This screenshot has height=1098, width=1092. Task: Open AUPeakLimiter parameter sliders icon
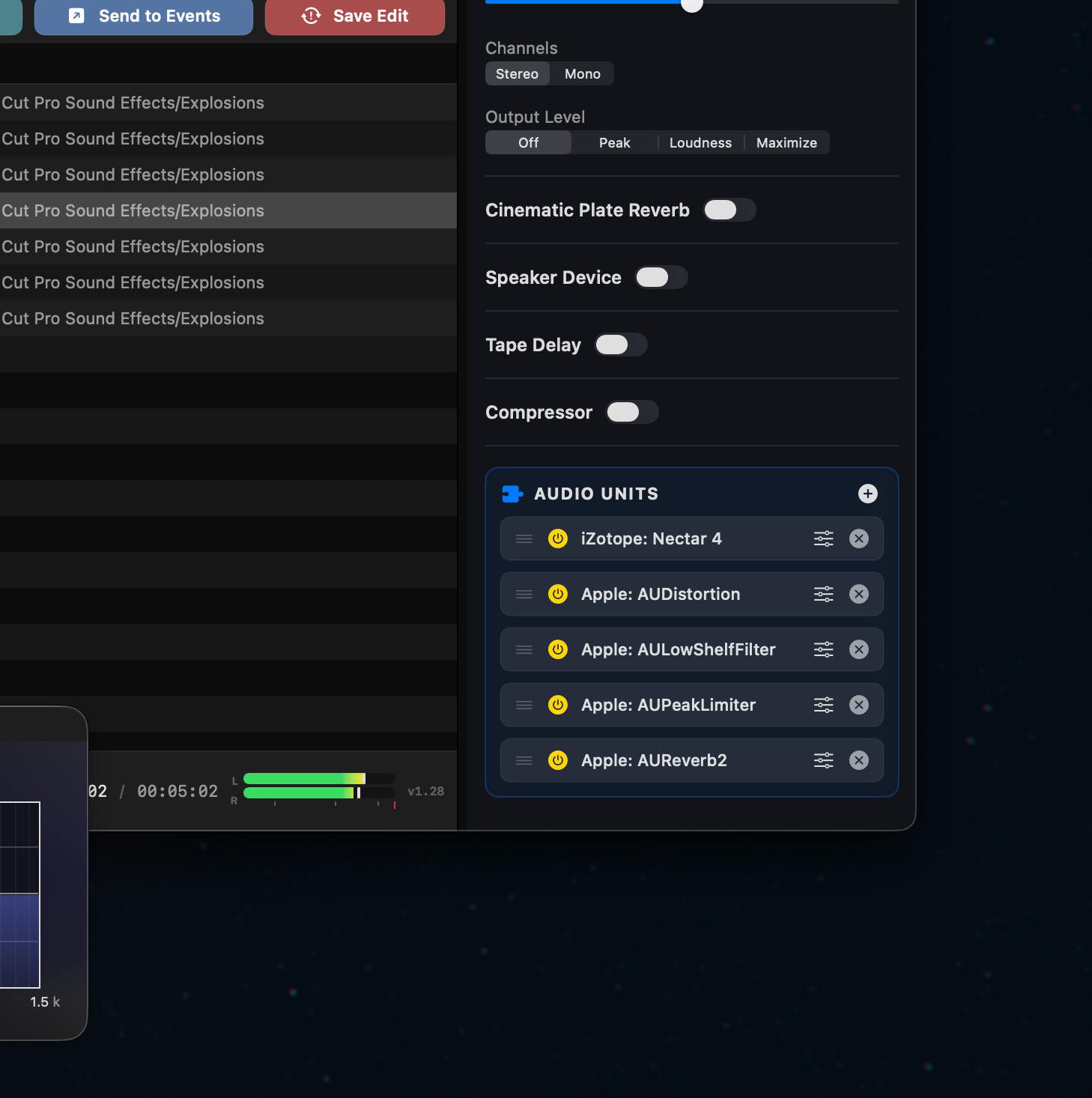pyautogui.click(x=823, y=705)
